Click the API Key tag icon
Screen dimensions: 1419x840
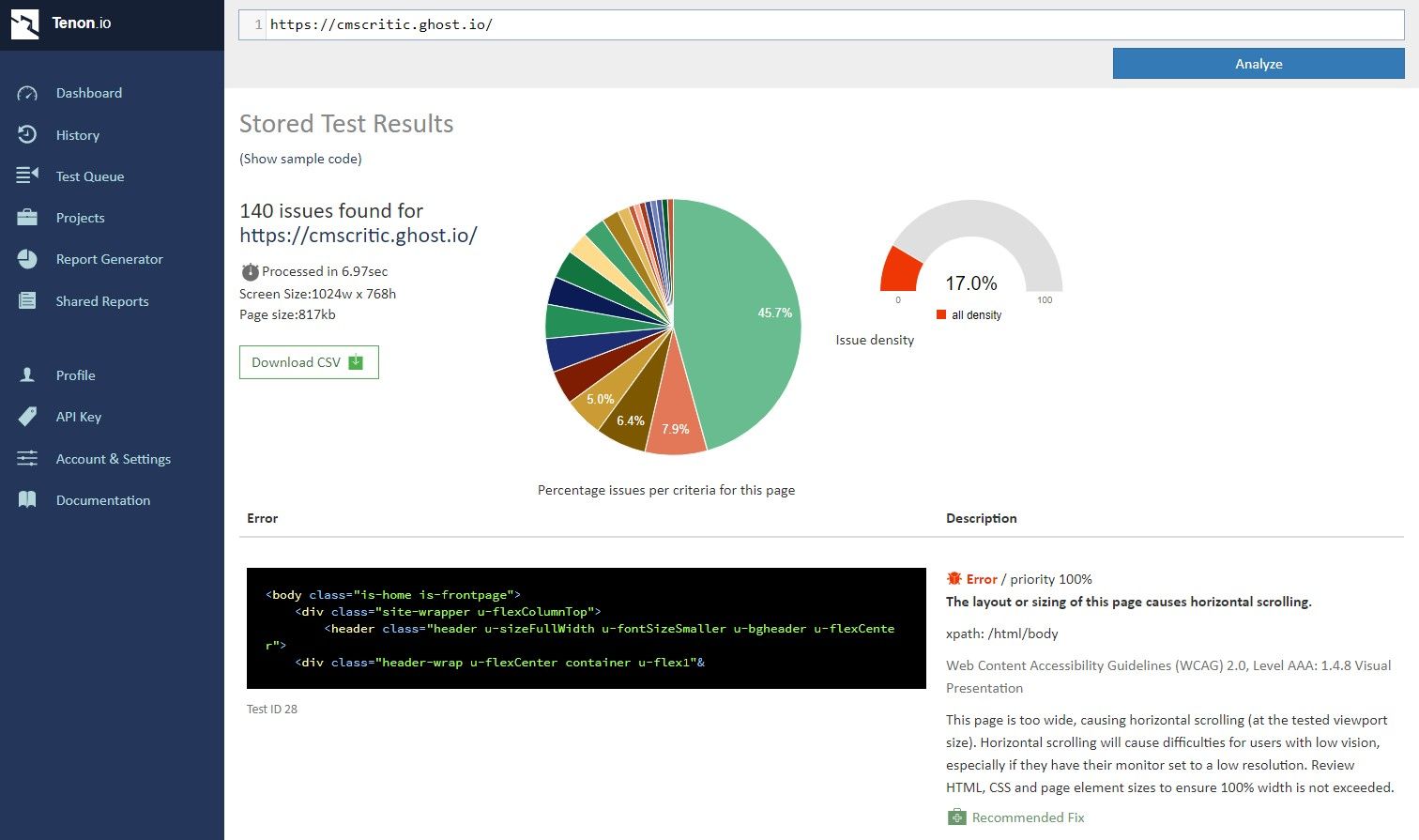pos(27,417)
